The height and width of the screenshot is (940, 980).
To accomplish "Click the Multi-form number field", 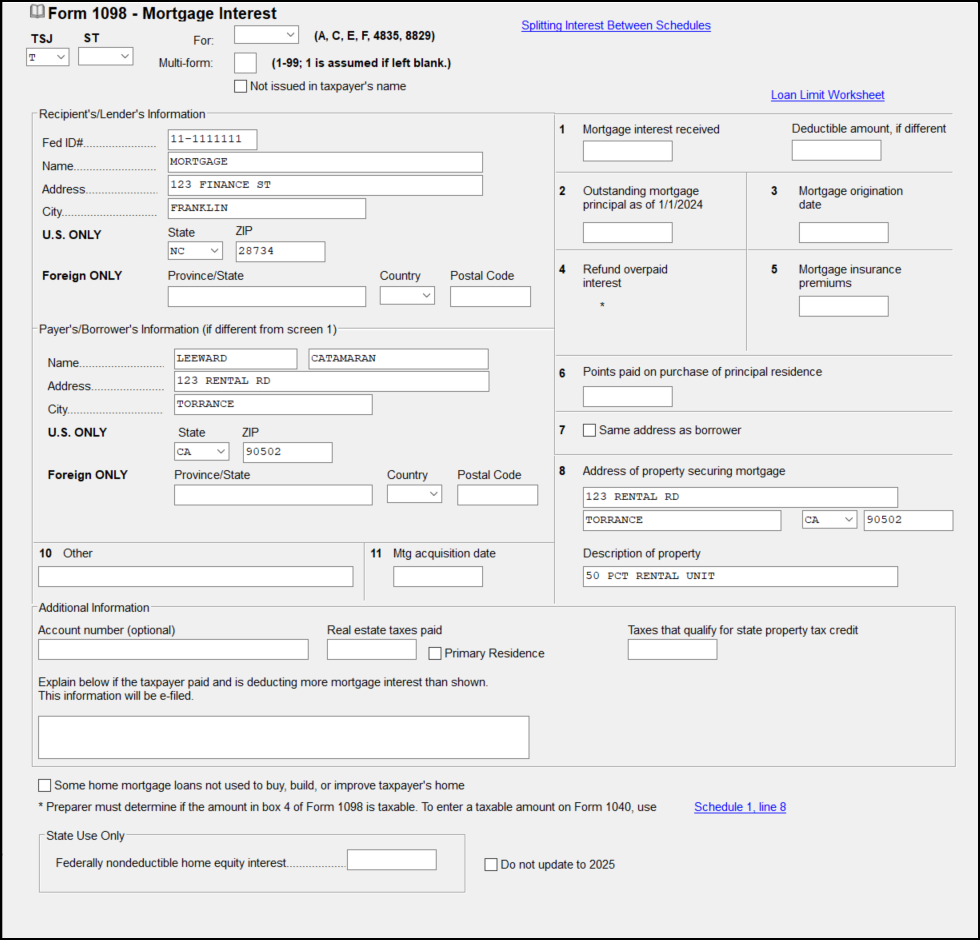I will click(x=246, y=63).
